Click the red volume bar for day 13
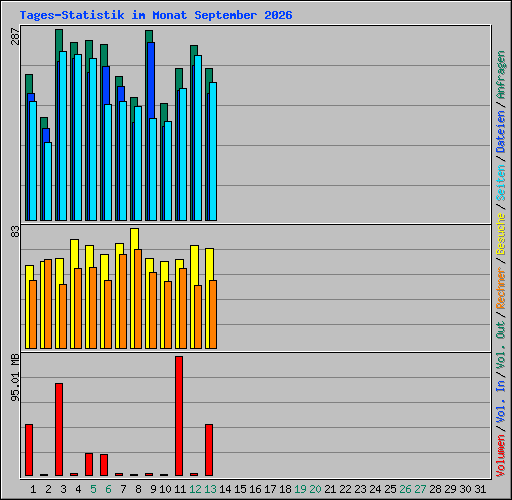The image size is (512, 500). pos(209,450)
